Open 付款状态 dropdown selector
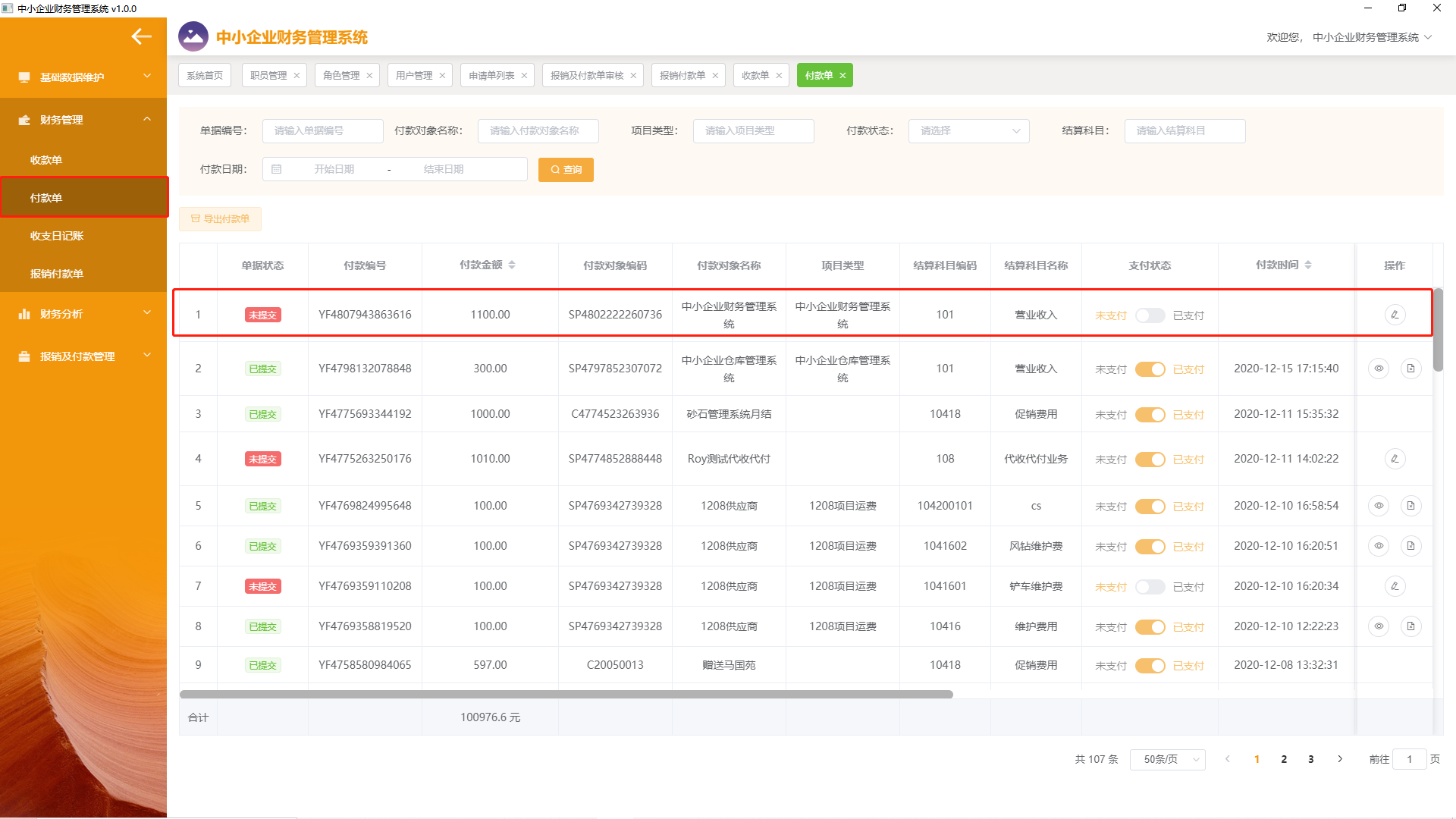1456x819 pixels. (x=968, y=130)
